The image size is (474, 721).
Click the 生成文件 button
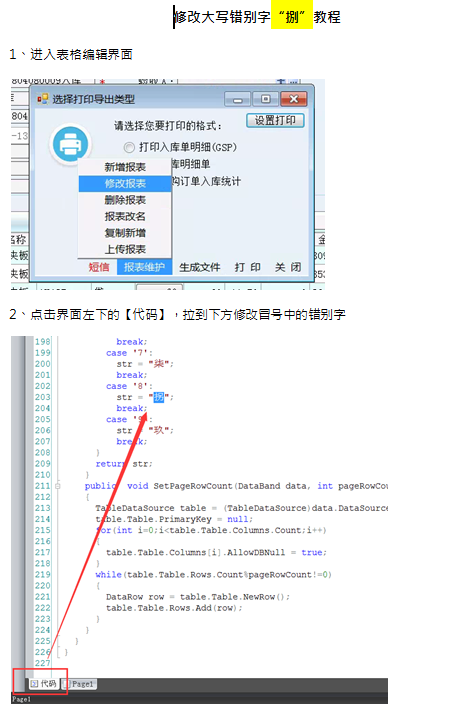(200, 267)
